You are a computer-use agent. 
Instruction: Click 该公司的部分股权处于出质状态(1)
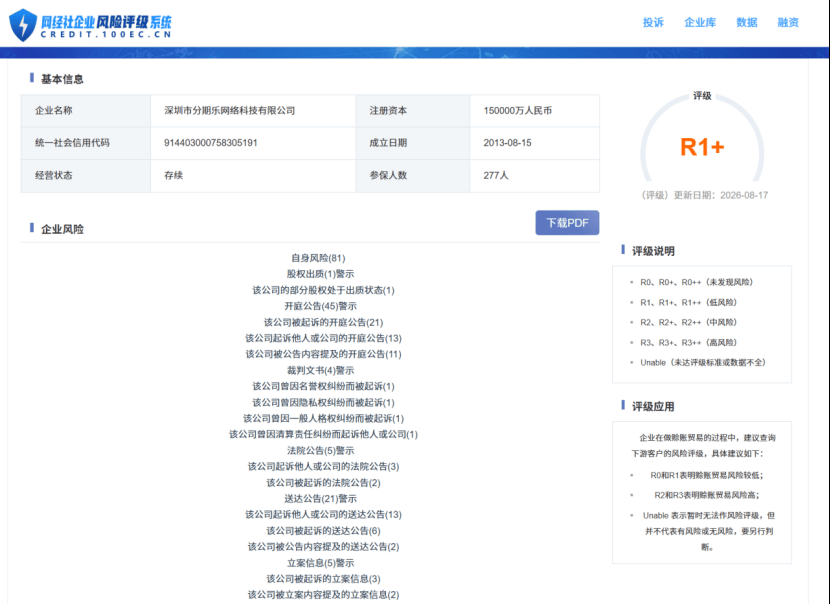coord(323,290)
